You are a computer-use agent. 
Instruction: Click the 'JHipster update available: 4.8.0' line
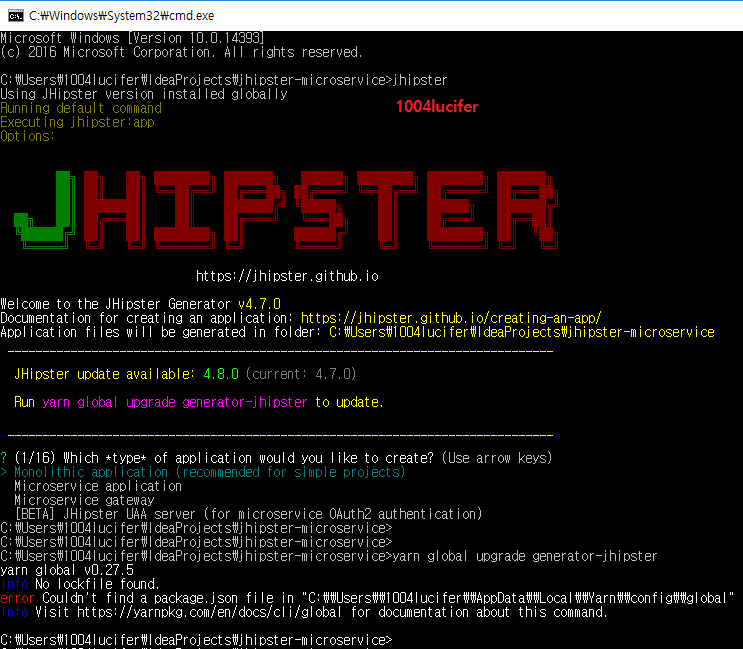coord(185,374)
